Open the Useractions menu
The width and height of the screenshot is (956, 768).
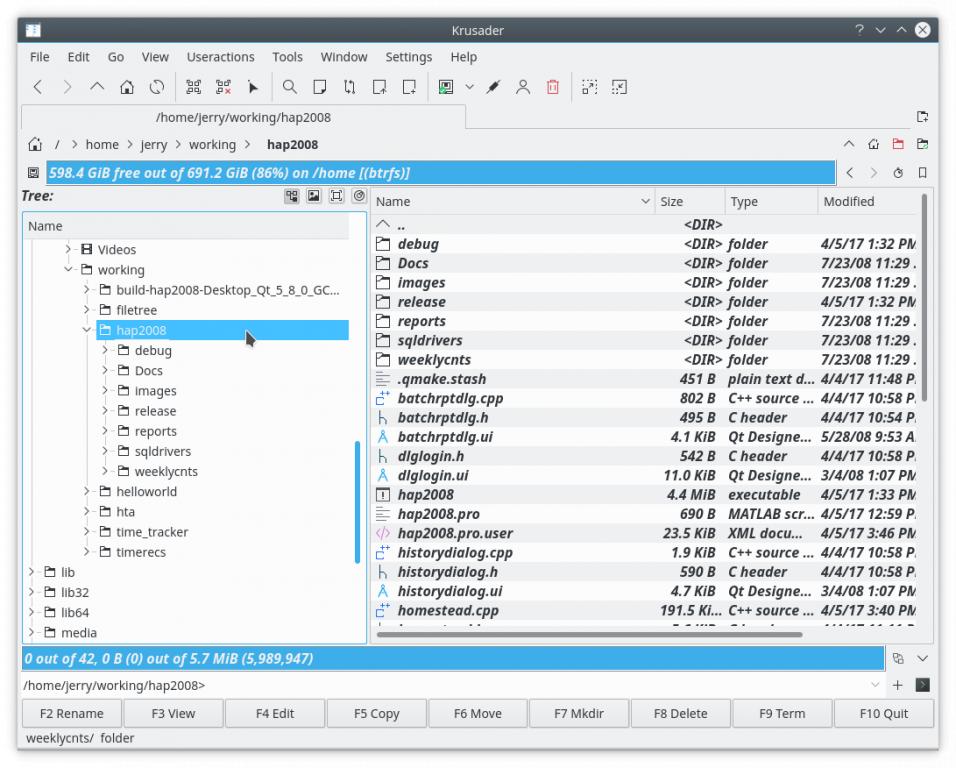tap(220, 57)
